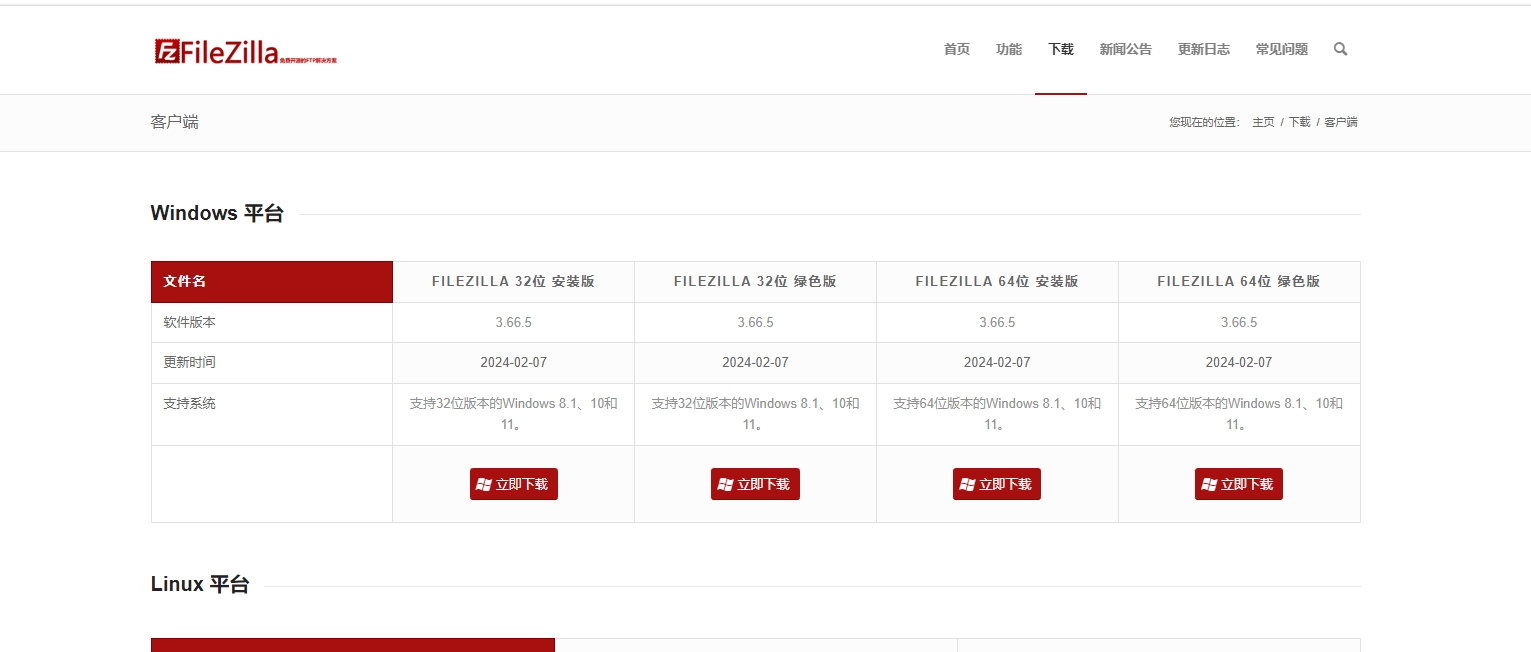Click the 客户端 breadcrumb item

[1341, 122]
